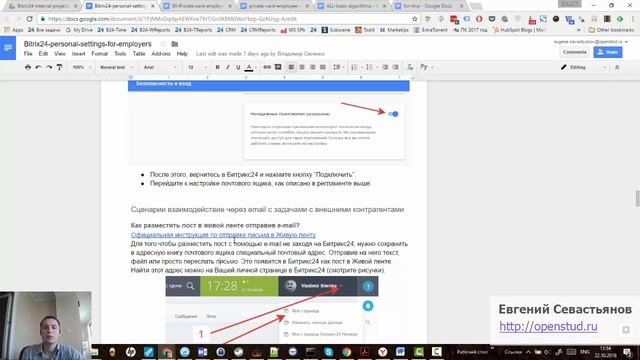Image resolution: width=640 pixels, height=360 pixels.
Task: Open the Tools menu
Action: [x=120, y=54]
